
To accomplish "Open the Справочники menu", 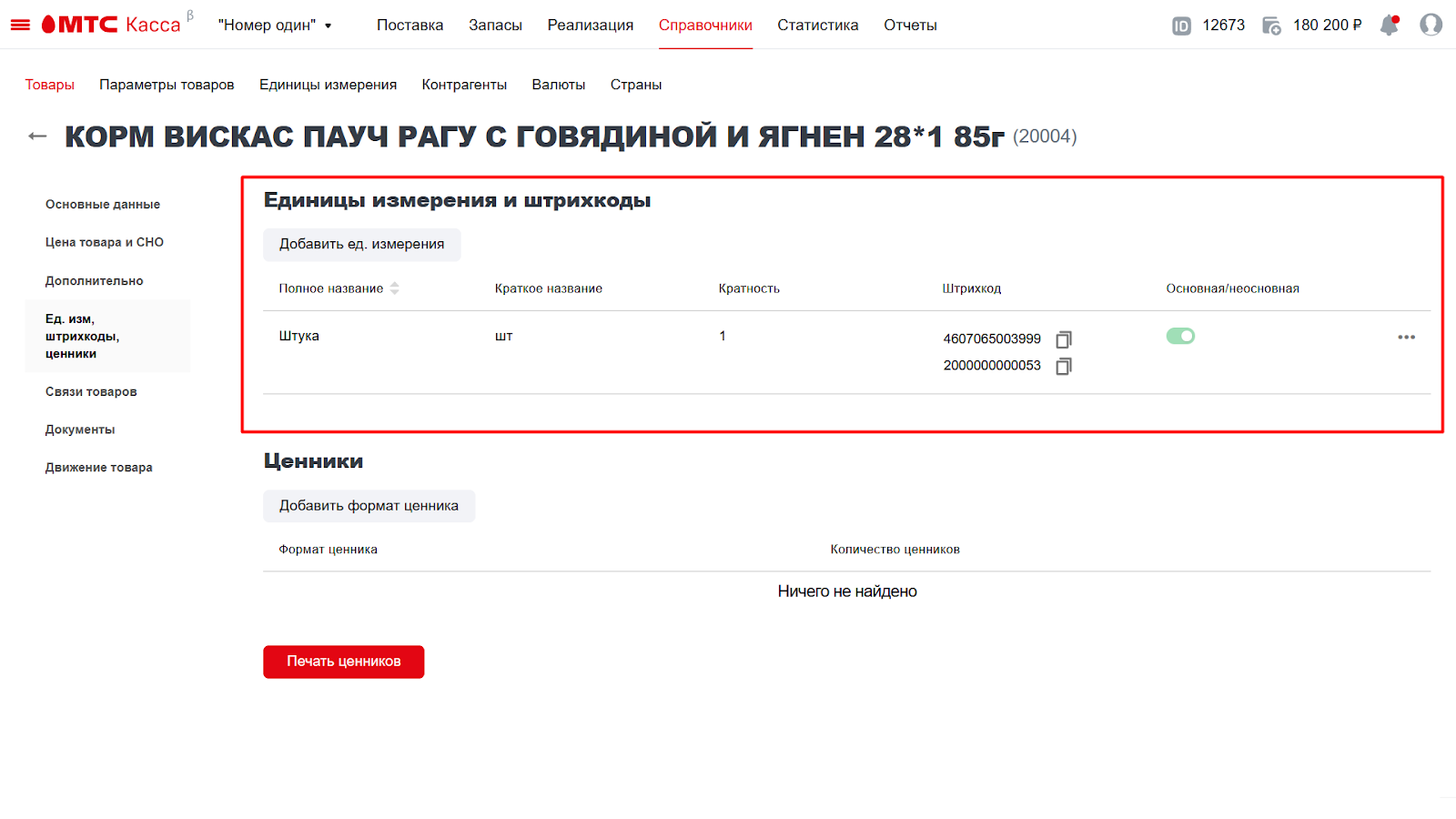I will (x=705, y=25).
